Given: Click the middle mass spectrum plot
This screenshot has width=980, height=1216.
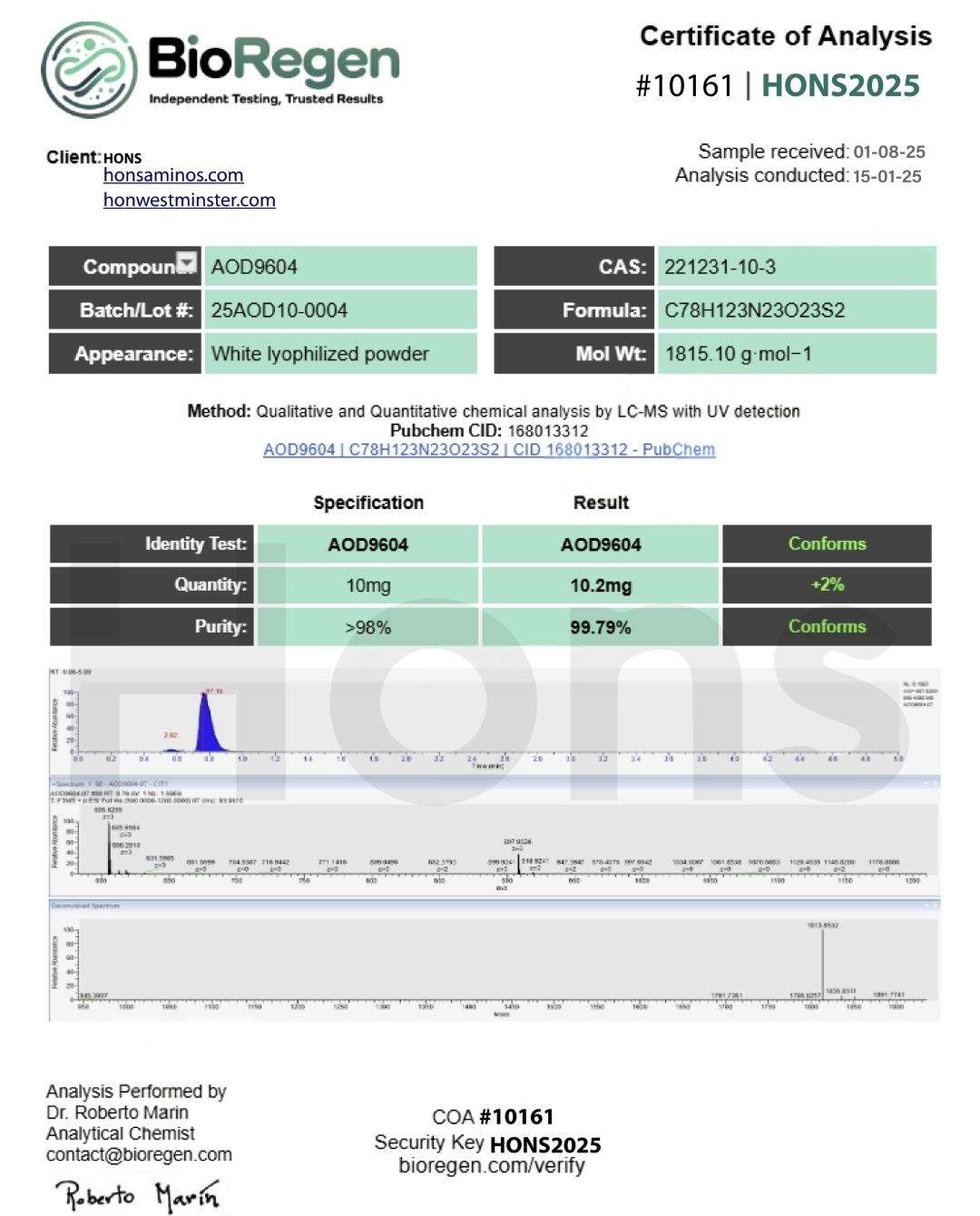Looking at the screenshot, I should tap(495, 837).
